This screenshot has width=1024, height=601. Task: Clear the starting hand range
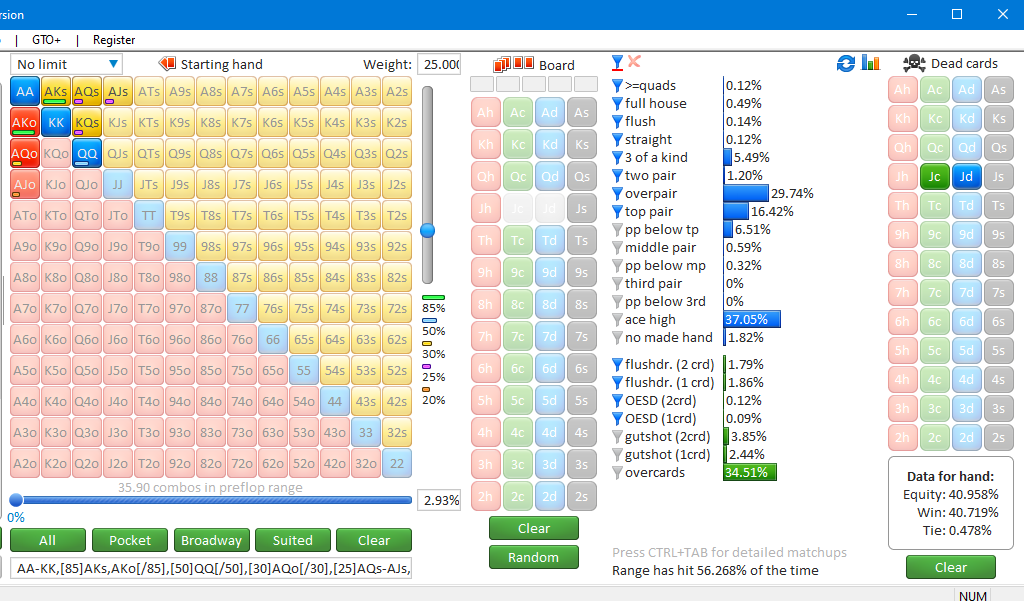[374, 540]
